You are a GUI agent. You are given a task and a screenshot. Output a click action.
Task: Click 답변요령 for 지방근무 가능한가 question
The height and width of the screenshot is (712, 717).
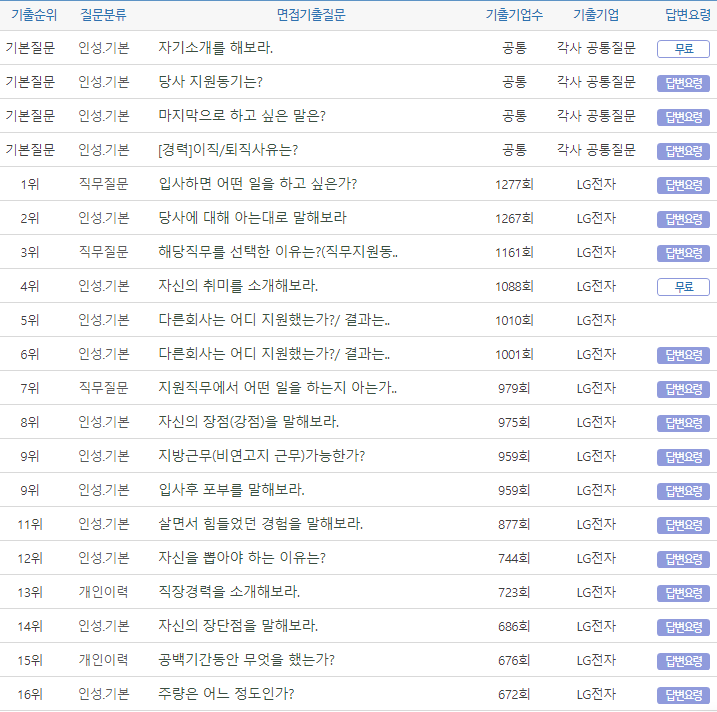[683, 457]
